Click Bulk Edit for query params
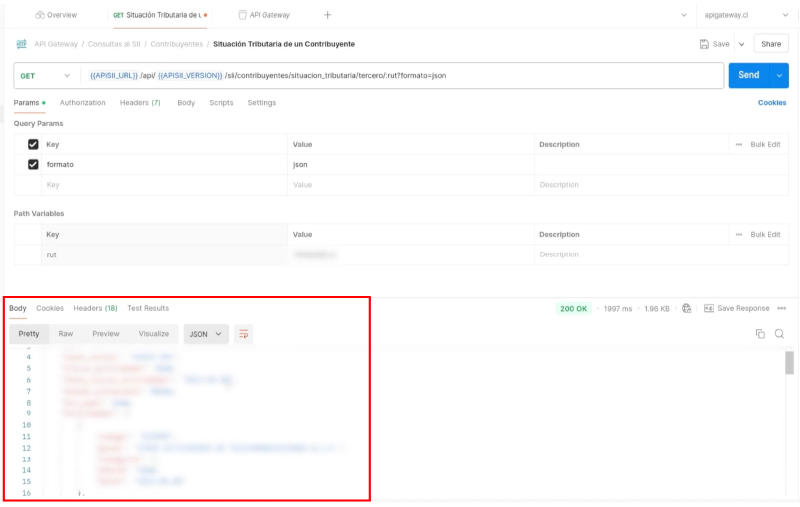 765,145
